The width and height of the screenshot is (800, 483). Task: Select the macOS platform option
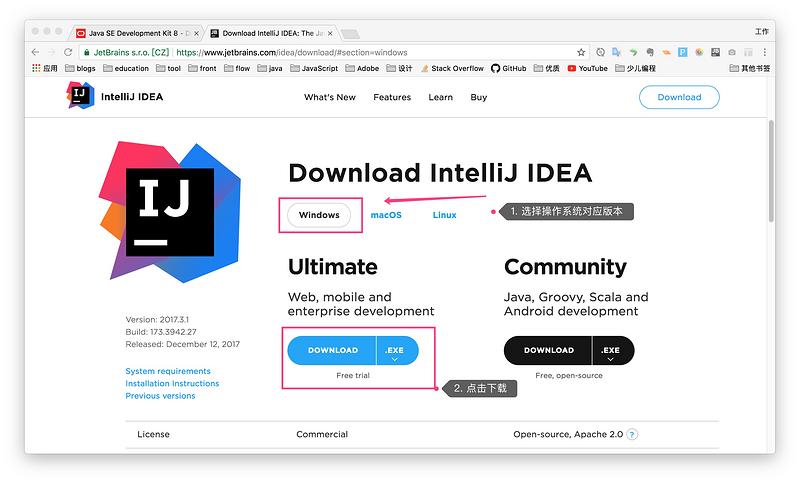[x=386, y=215]
